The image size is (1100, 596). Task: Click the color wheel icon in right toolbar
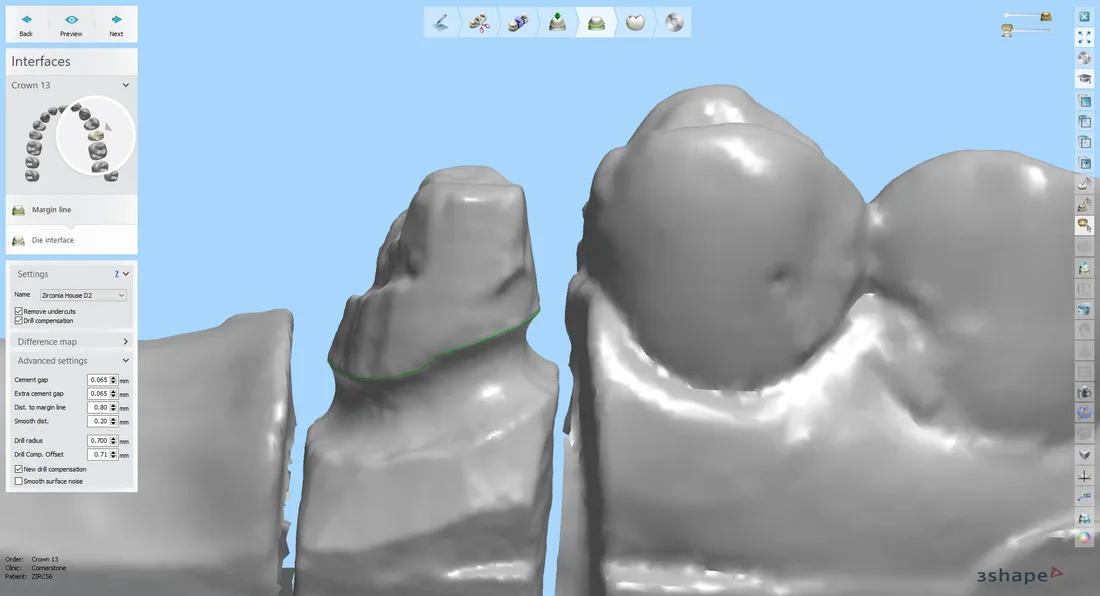1084,538
